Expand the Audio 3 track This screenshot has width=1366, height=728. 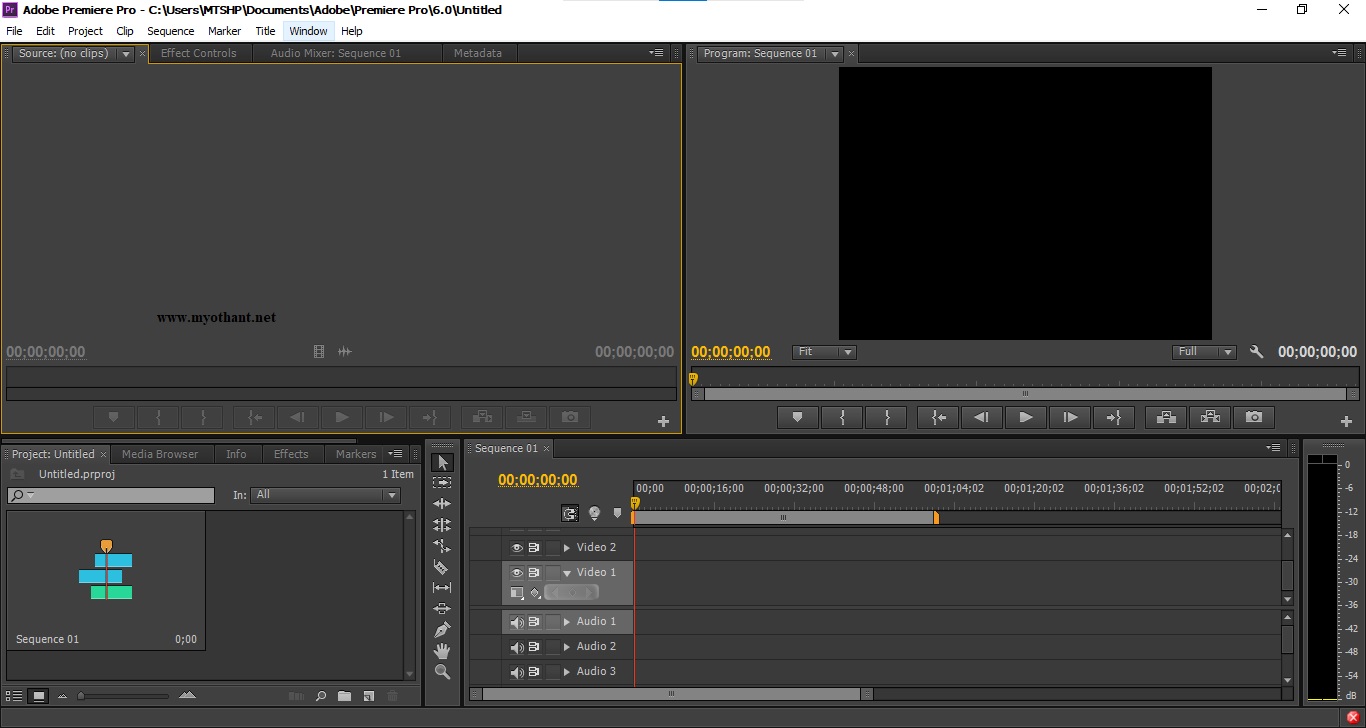click(x=567, y=672)
